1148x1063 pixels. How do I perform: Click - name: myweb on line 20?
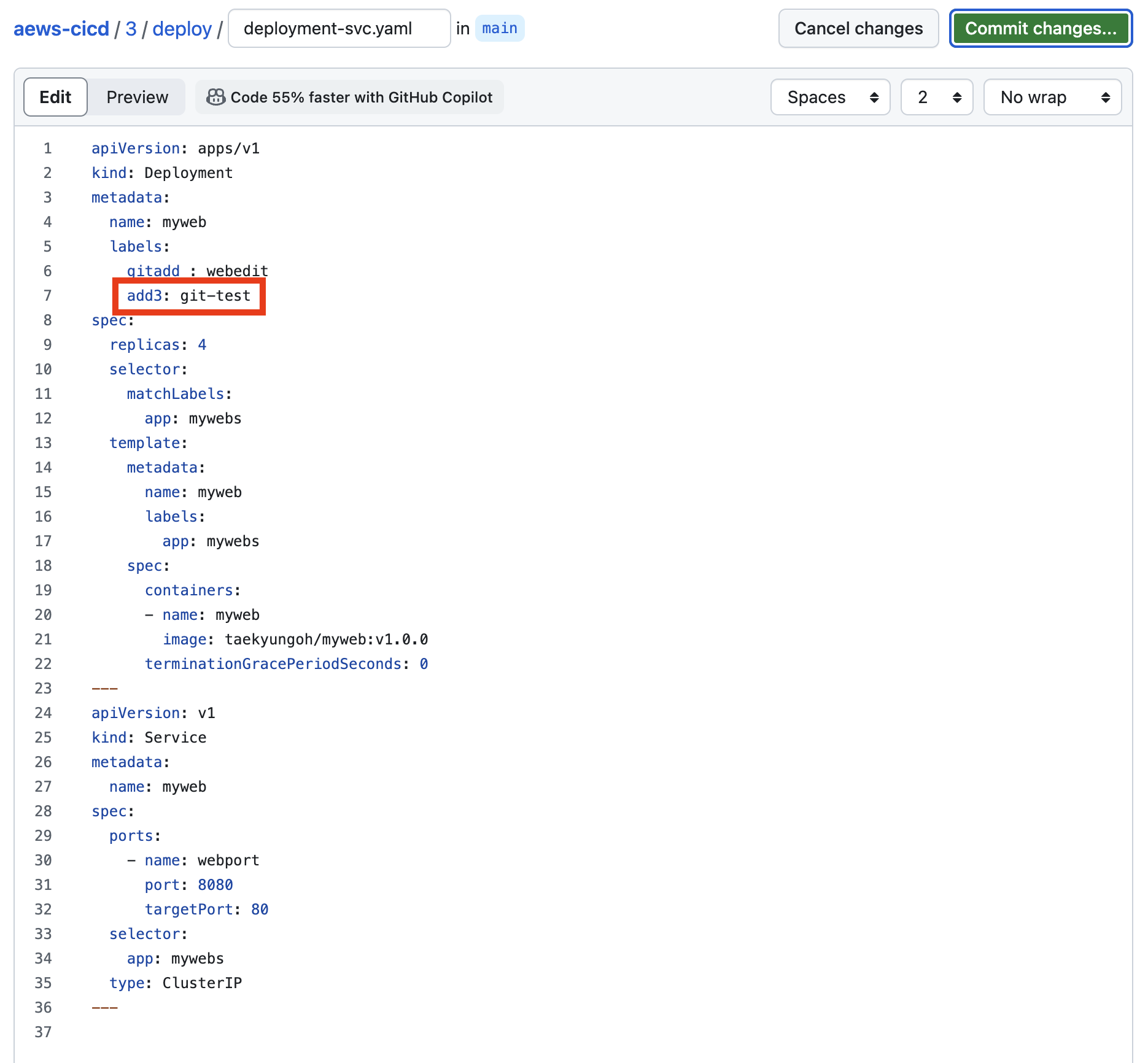coord(202,615)
